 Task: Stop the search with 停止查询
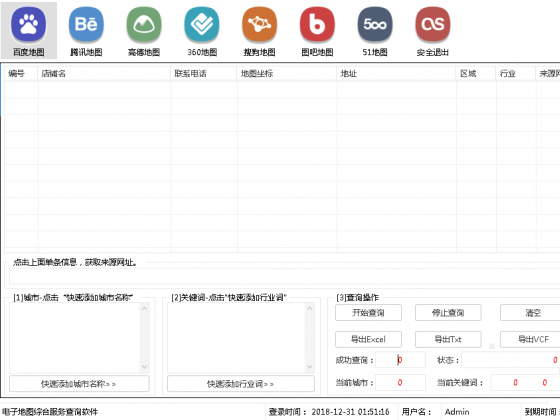coord(448,313)
